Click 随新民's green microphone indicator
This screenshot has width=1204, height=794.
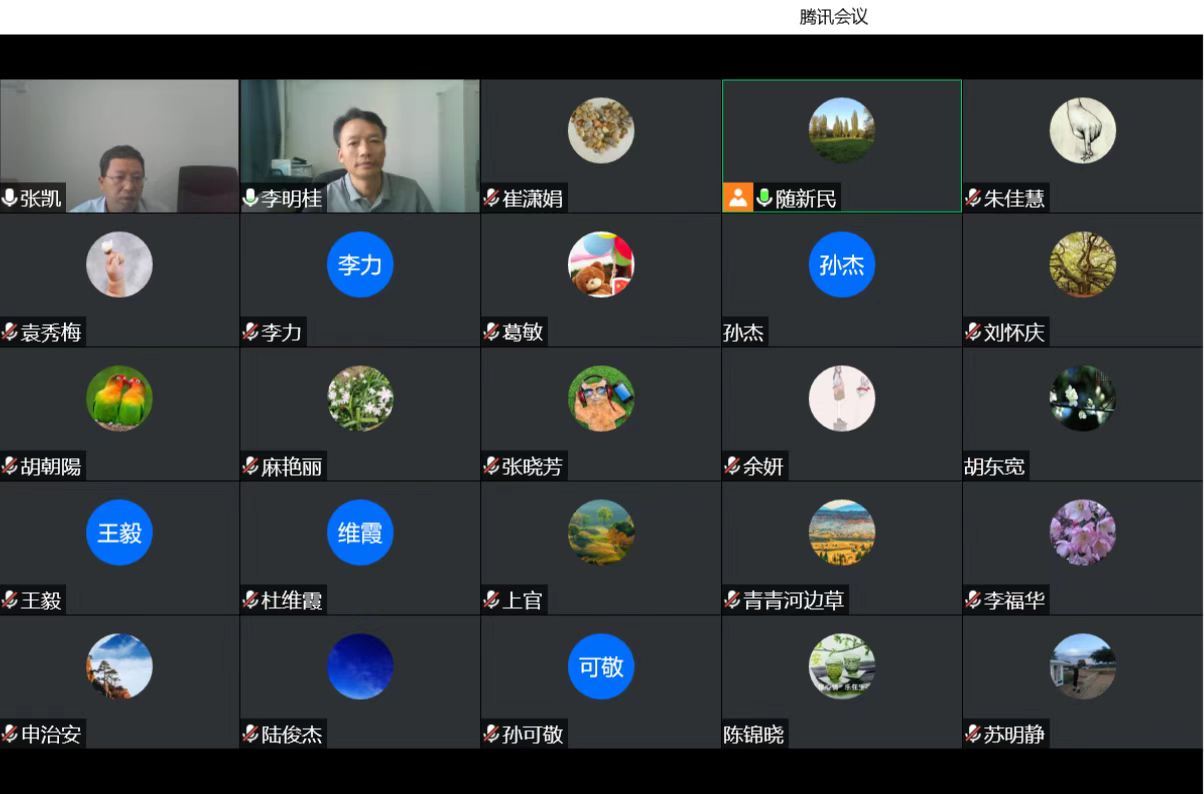(x=764, y=198)
